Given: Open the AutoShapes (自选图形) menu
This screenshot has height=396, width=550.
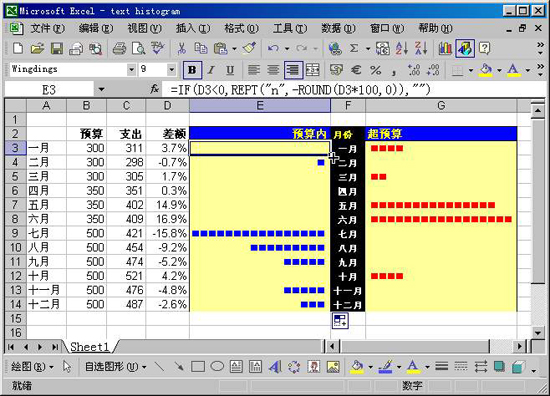Looking at the screenshot, I should coord(116,367).
